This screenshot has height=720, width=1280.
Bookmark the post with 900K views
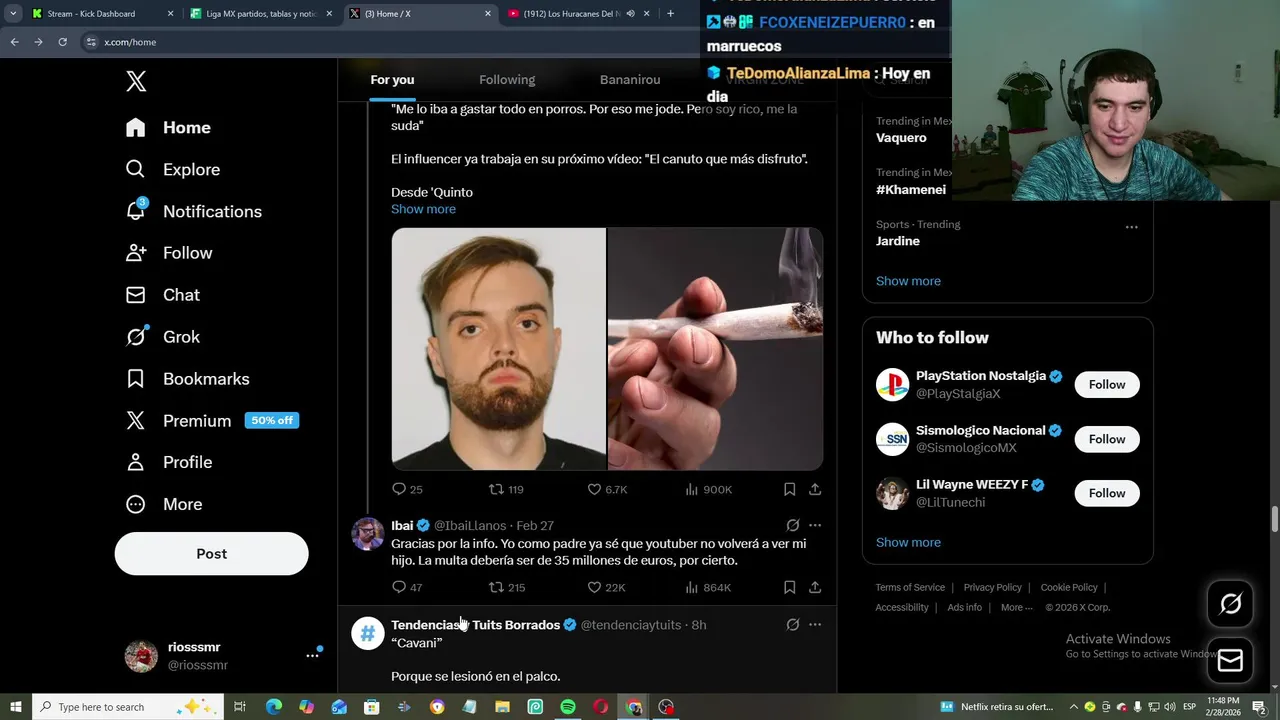[x=789, y=489]
